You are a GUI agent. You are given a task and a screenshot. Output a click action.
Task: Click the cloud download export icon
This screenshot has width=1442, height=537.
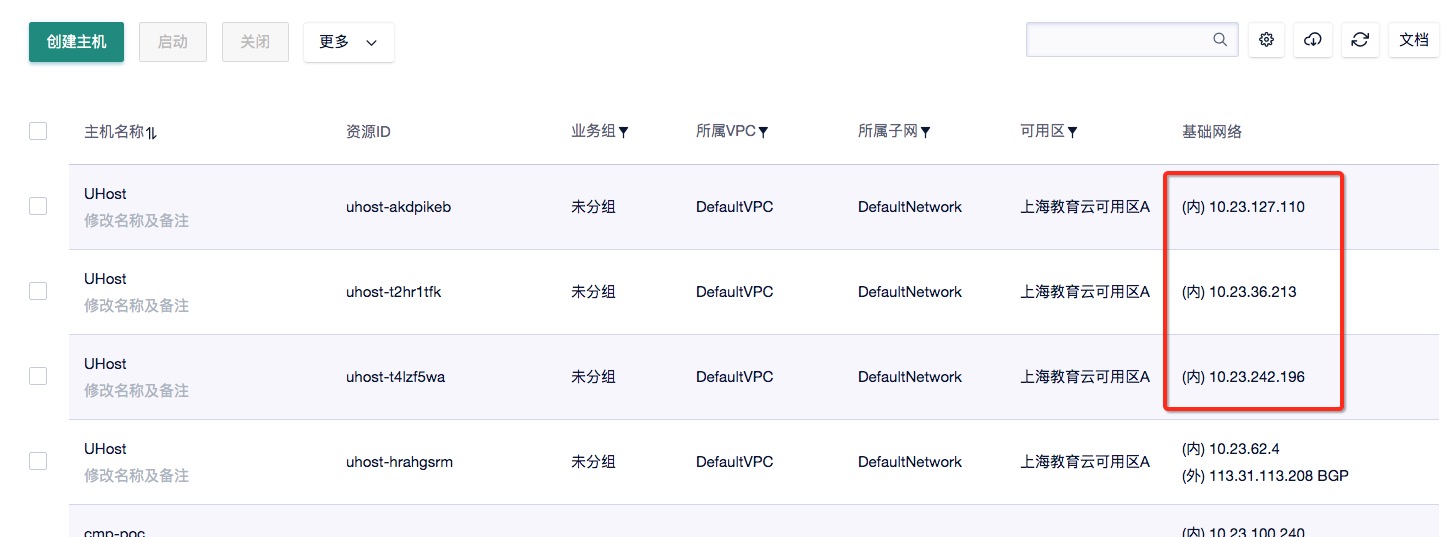coord(1313,40)
